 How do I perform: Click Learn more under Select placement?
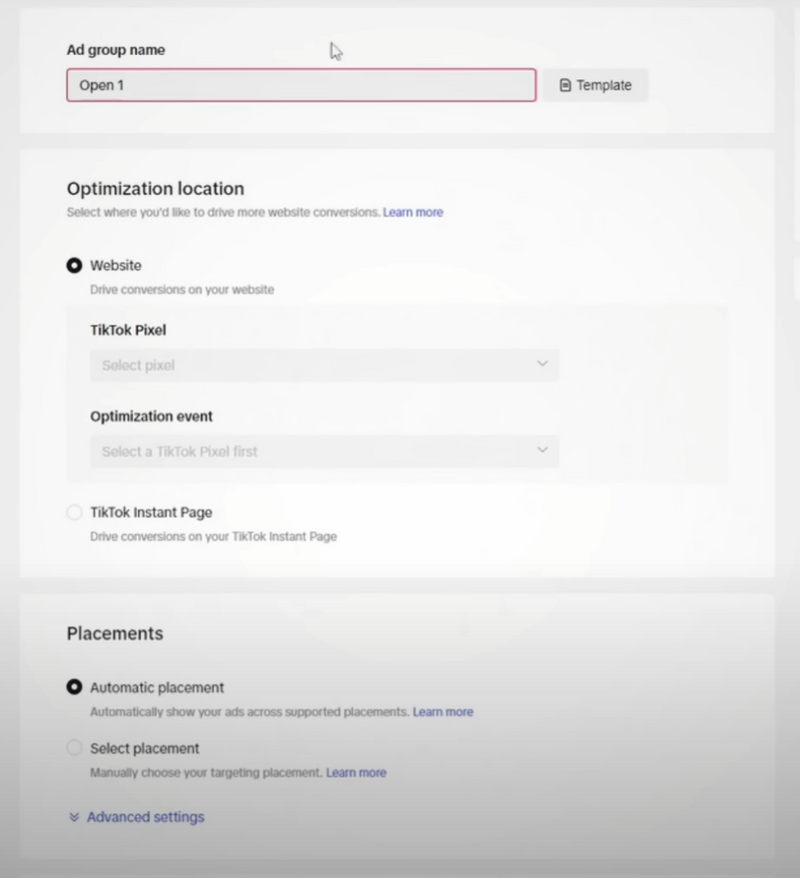356,773
